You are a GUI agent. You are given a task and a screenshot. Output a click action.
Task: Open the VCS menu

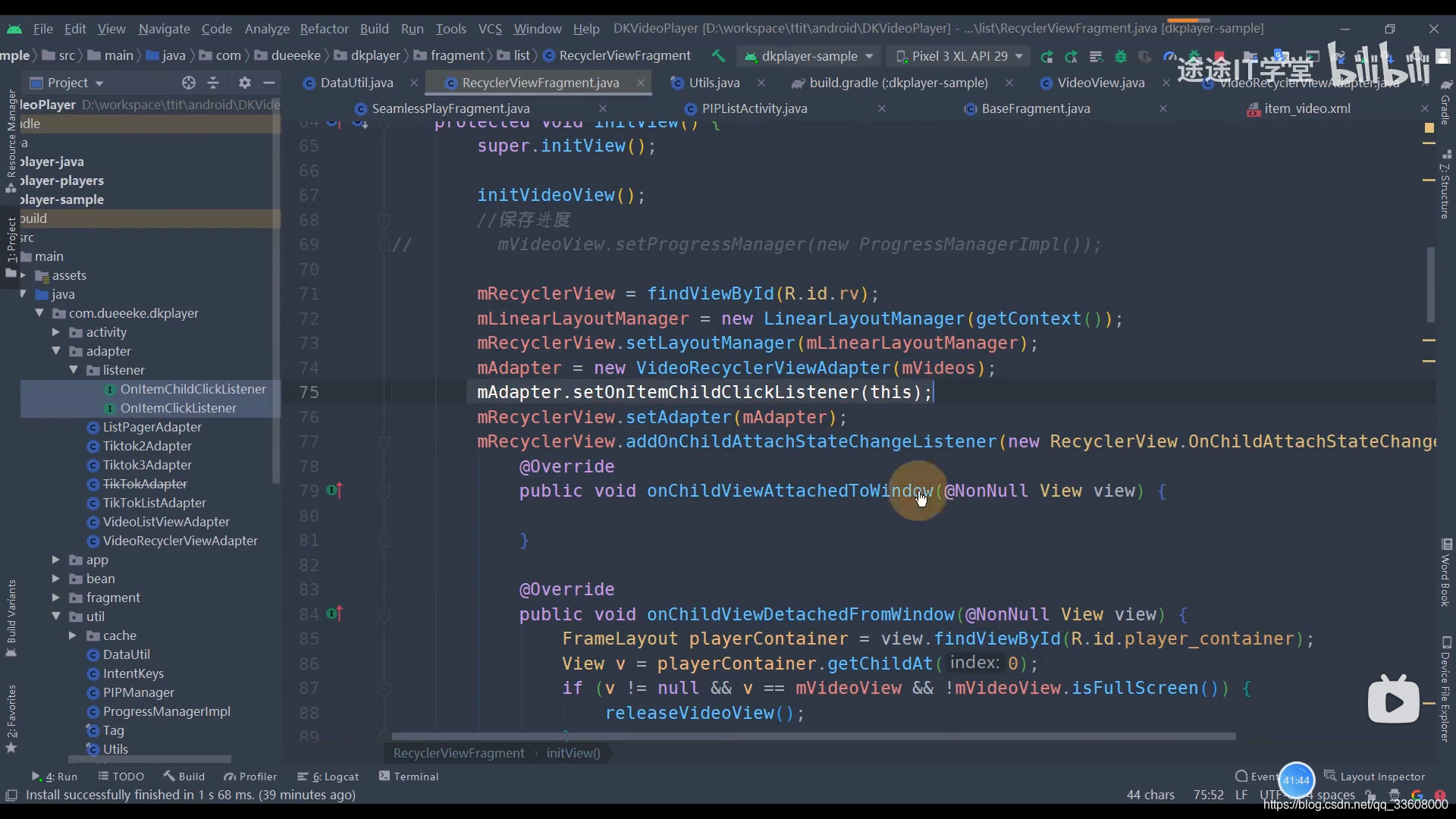(x=490, y=29)
